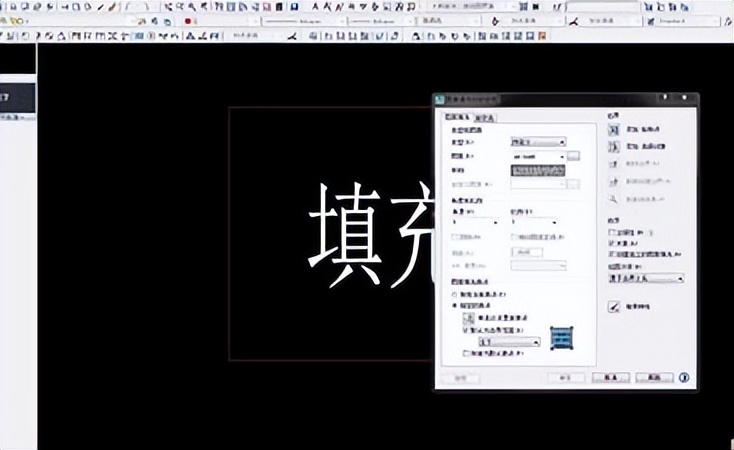Click the hatch pattern sample swatch
This screenshot has width=734, height=450.
click(x=538, y=170)
